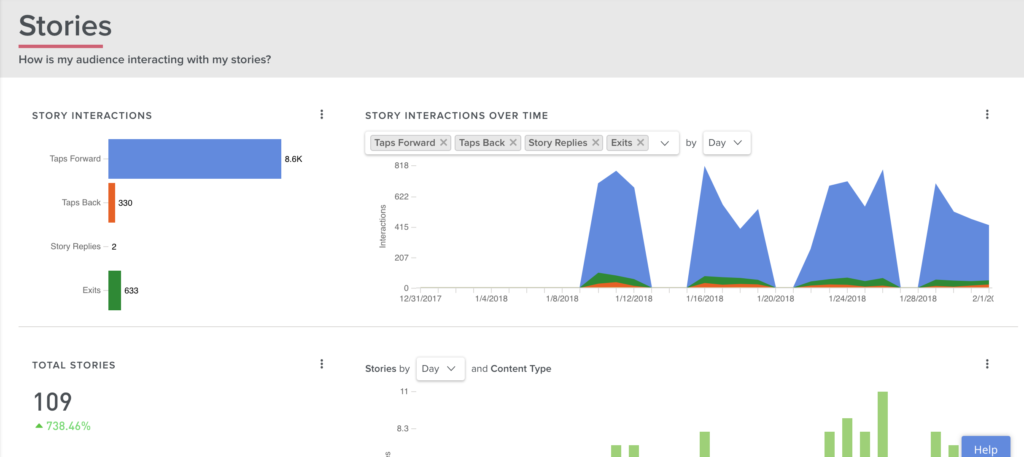Image resolution: width=1024 pixels, height=457 pixels.
Task: Remove the Taps Forward tag
Action: click(x=443, y=143)
